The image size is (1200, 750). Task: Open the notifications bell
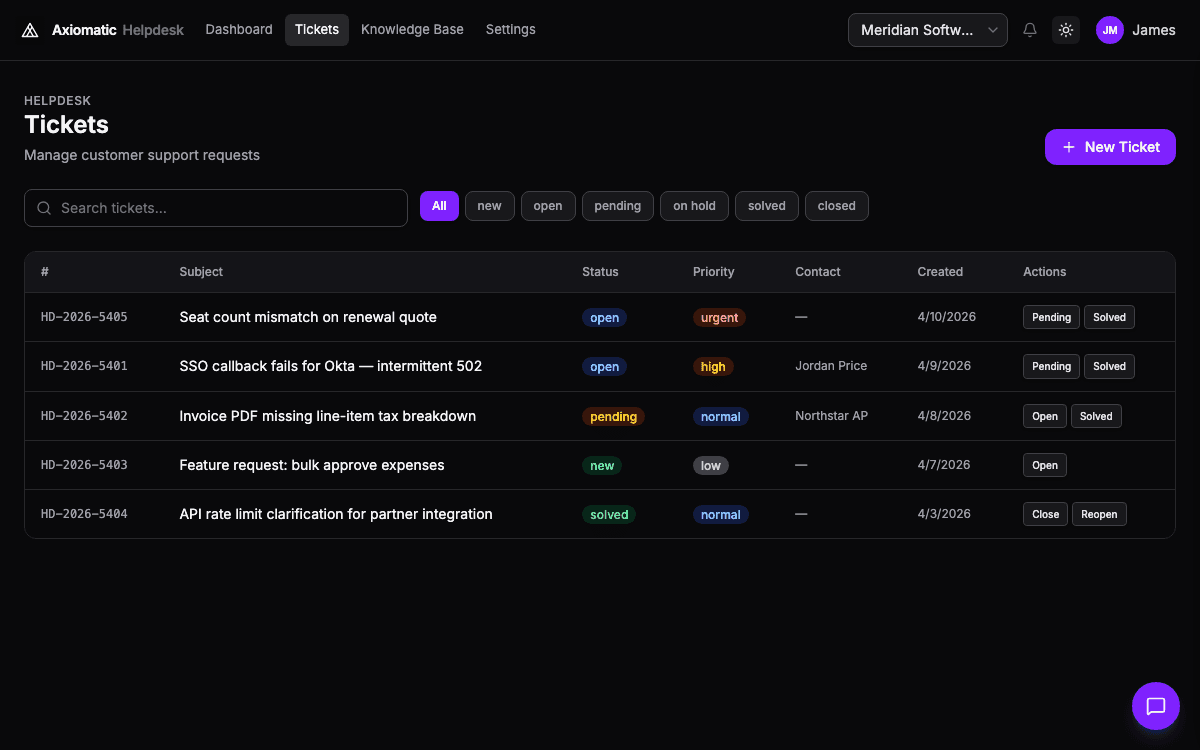coord(1030,30)
